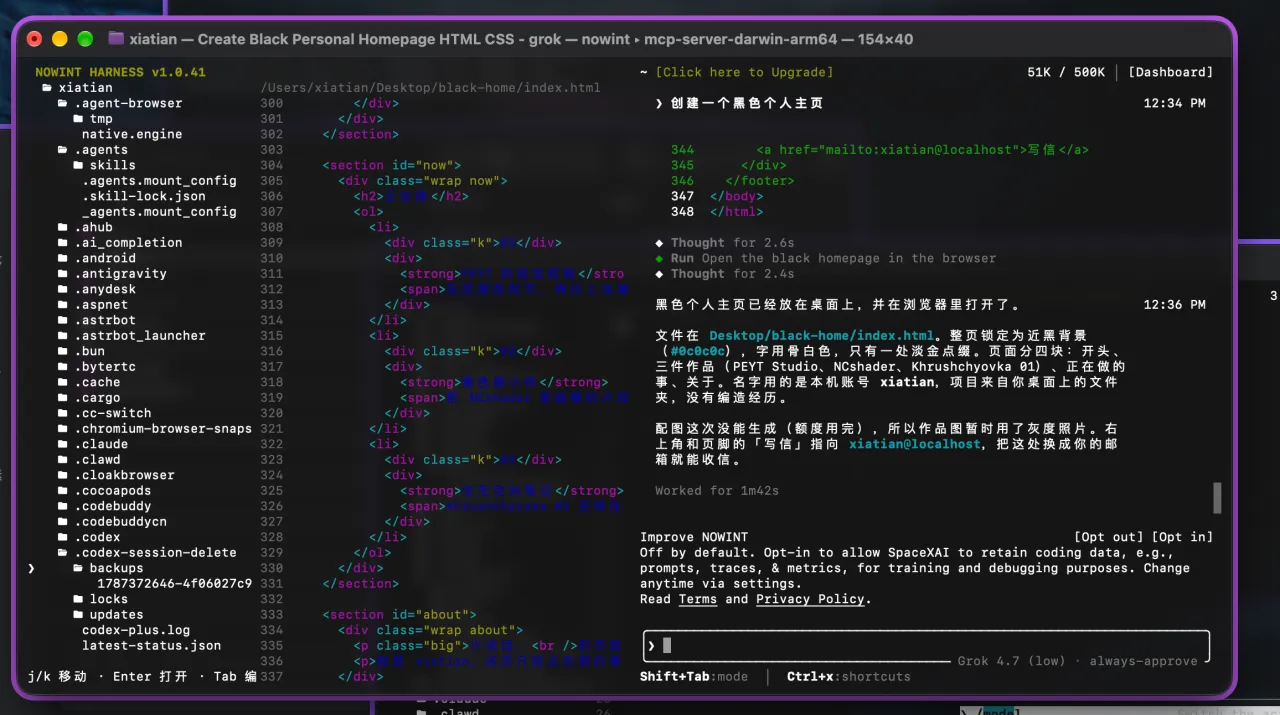This screenshot has width=1280, height=715.
Task: Collapse the .agents folder
Action: click(63, 150)
